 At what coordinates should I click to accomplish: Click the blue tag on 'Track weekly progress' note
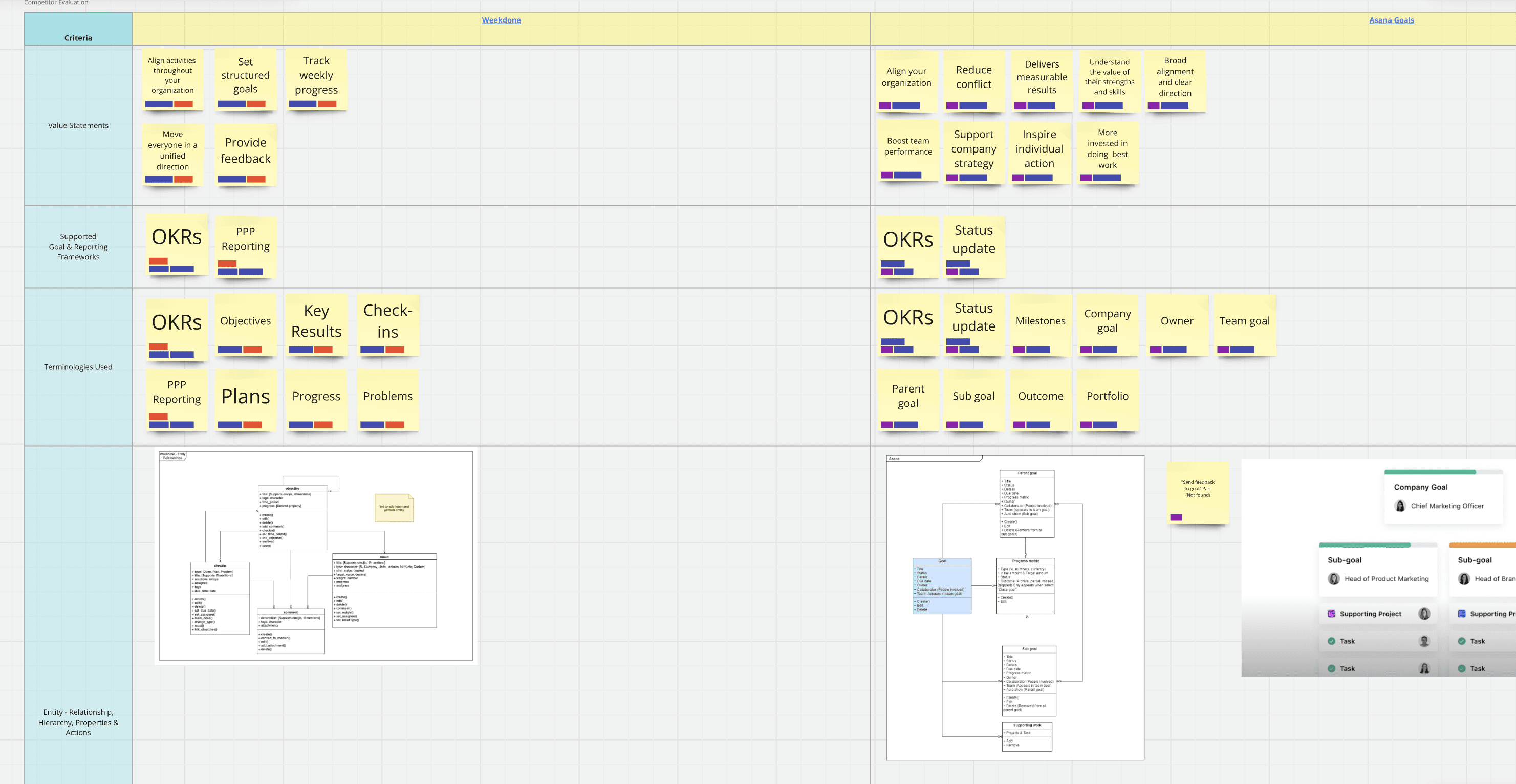(302, 104)
